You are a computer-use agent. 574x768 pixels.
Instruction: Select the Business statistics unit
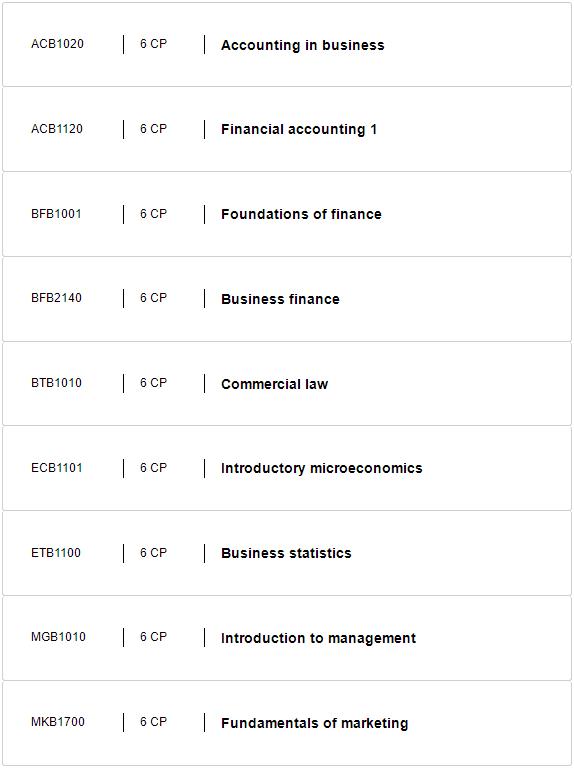pos(286,553)
